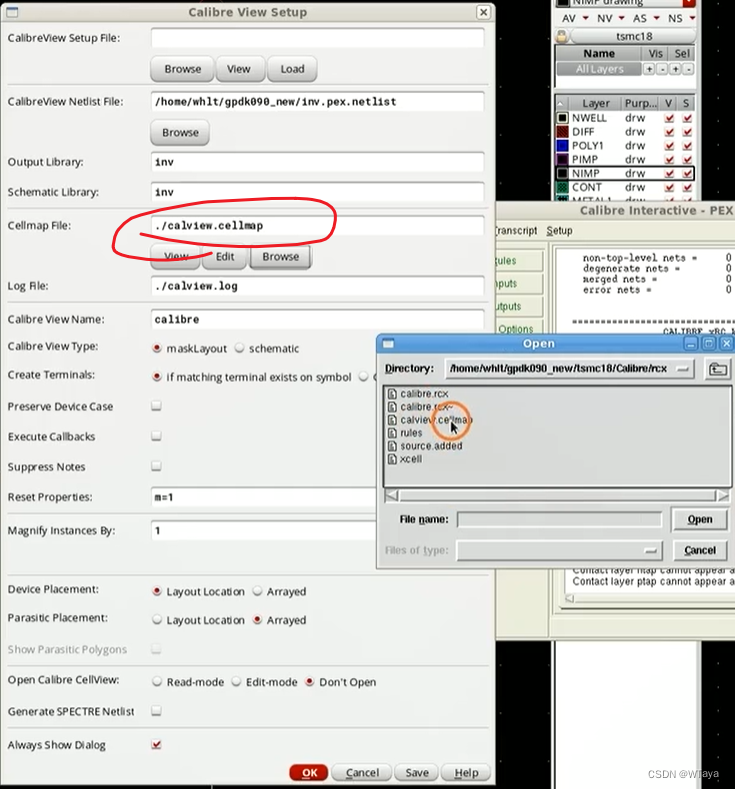This screenshot has width=735, height=789.
Task: Click the PIMP layer color icon
Action: pos(562,160)
